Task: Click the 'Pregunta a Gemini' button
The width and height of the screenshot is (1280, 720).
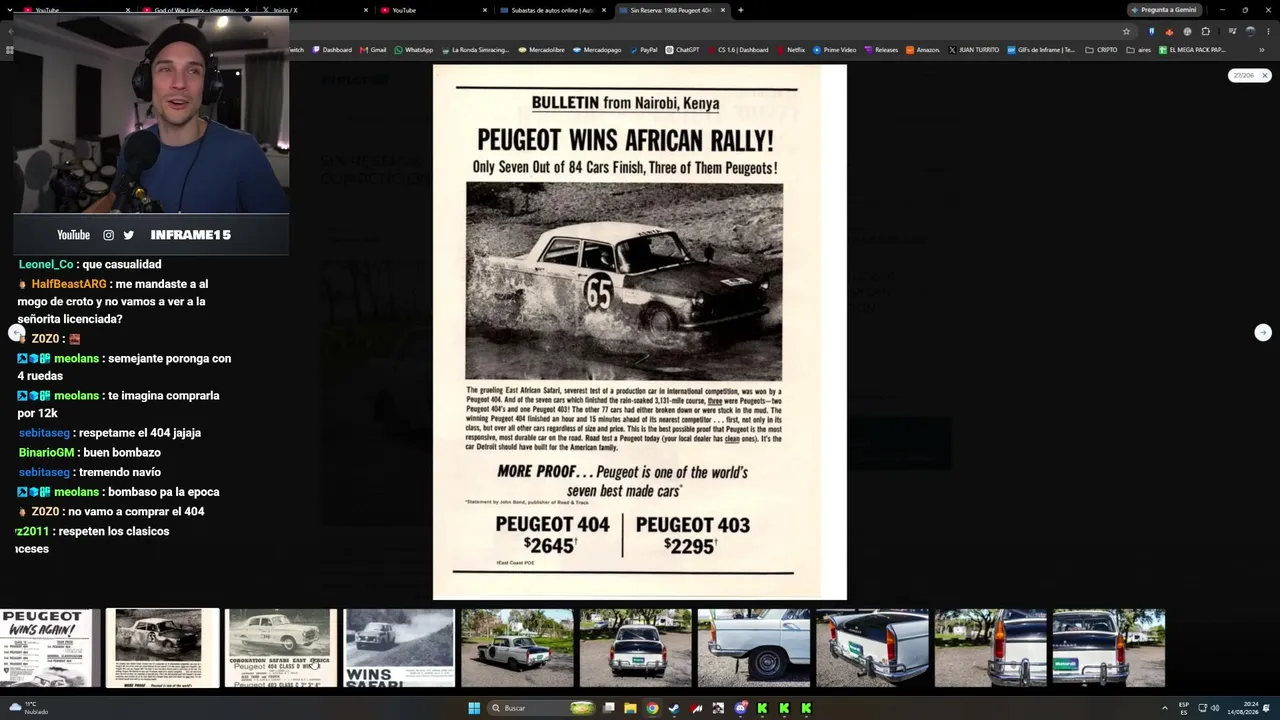Action: (1163, 10)
